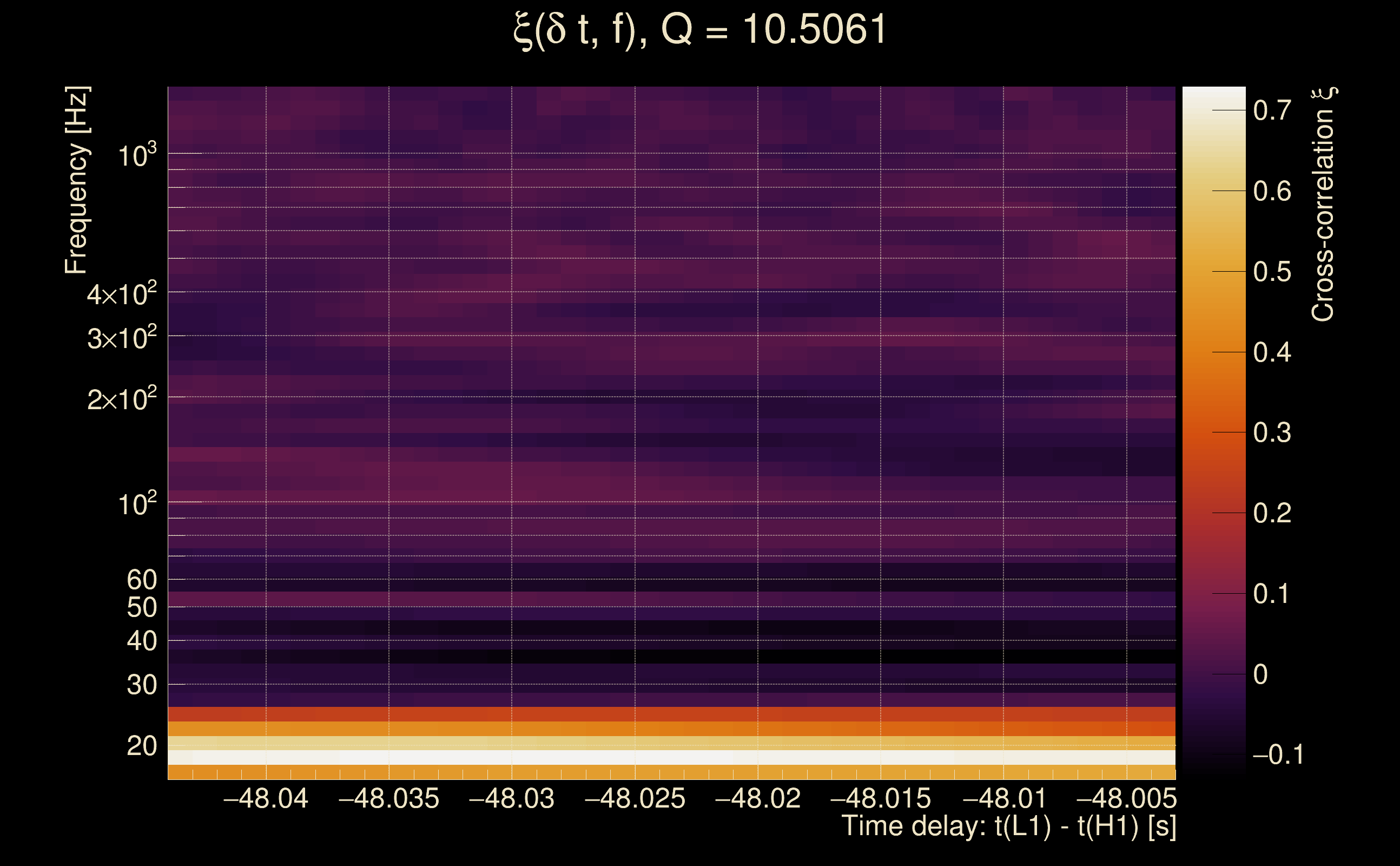Click the -48.025 x-axis tick label

coord(635,798)
